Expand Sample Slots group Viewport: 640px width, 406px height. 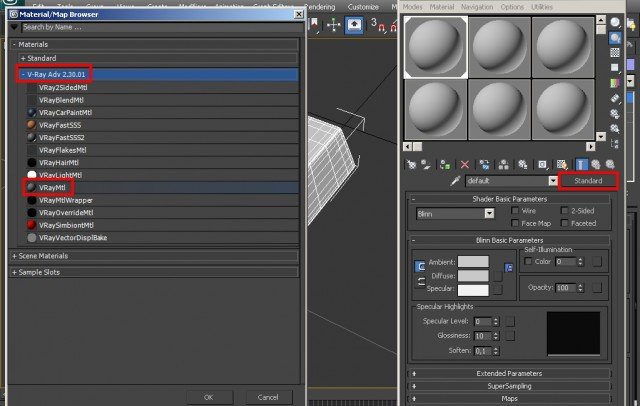(14, 272)
